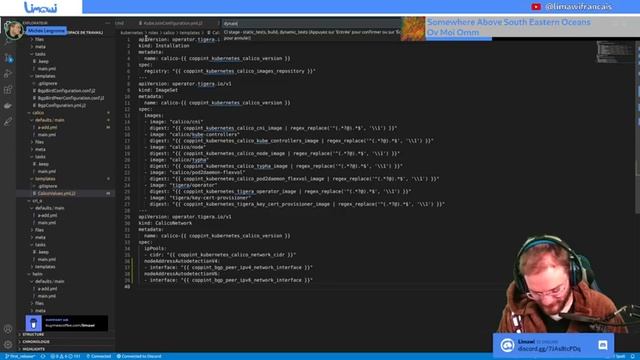Open Explorer views and more actions menu
Viewport: 640px width, 360px height.
point(108,23)
